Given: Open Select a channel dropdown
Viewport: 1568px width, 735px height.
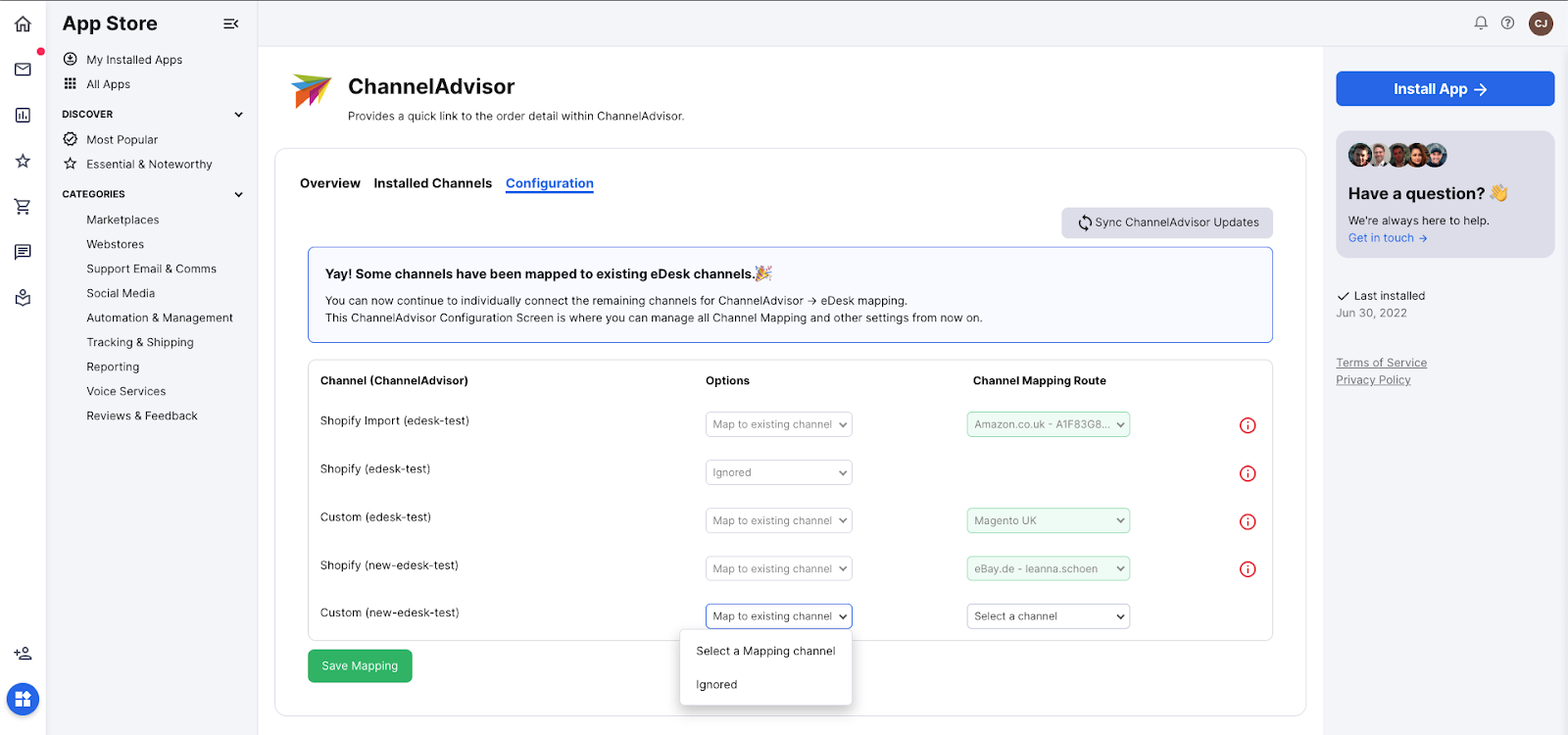Looking at the screenshot, I should click(x=1049, y=616).
